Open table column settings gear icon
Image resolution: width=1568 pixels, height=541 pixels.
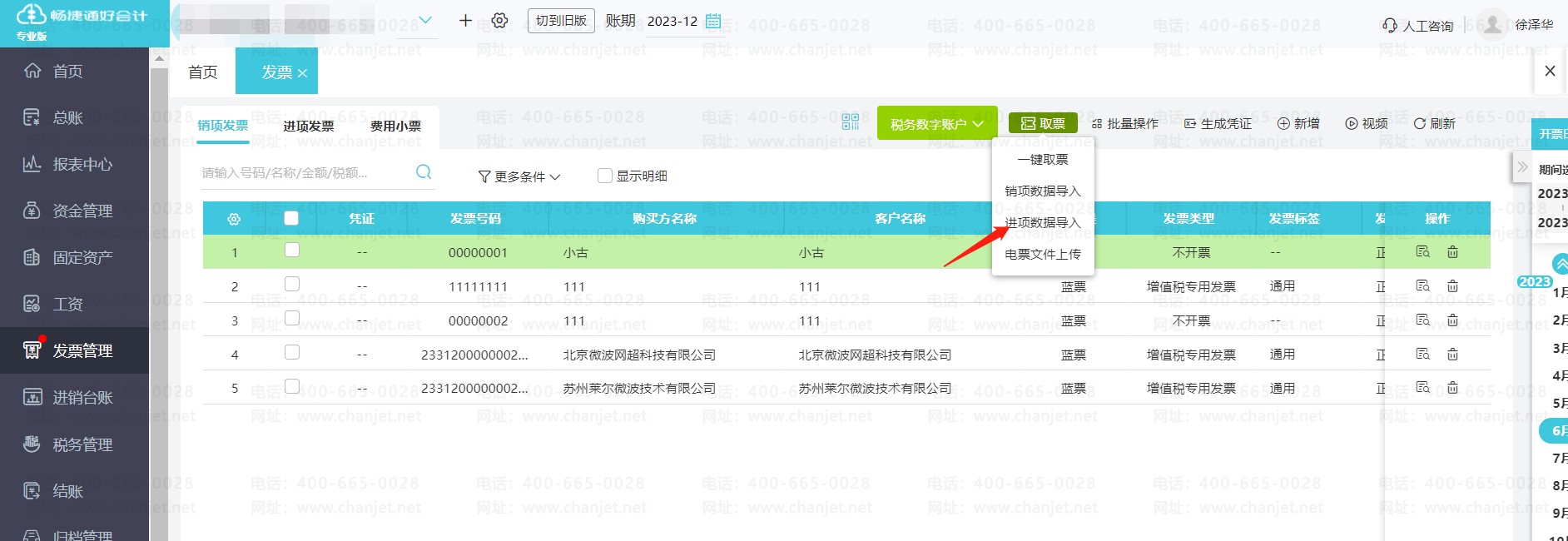234,219
